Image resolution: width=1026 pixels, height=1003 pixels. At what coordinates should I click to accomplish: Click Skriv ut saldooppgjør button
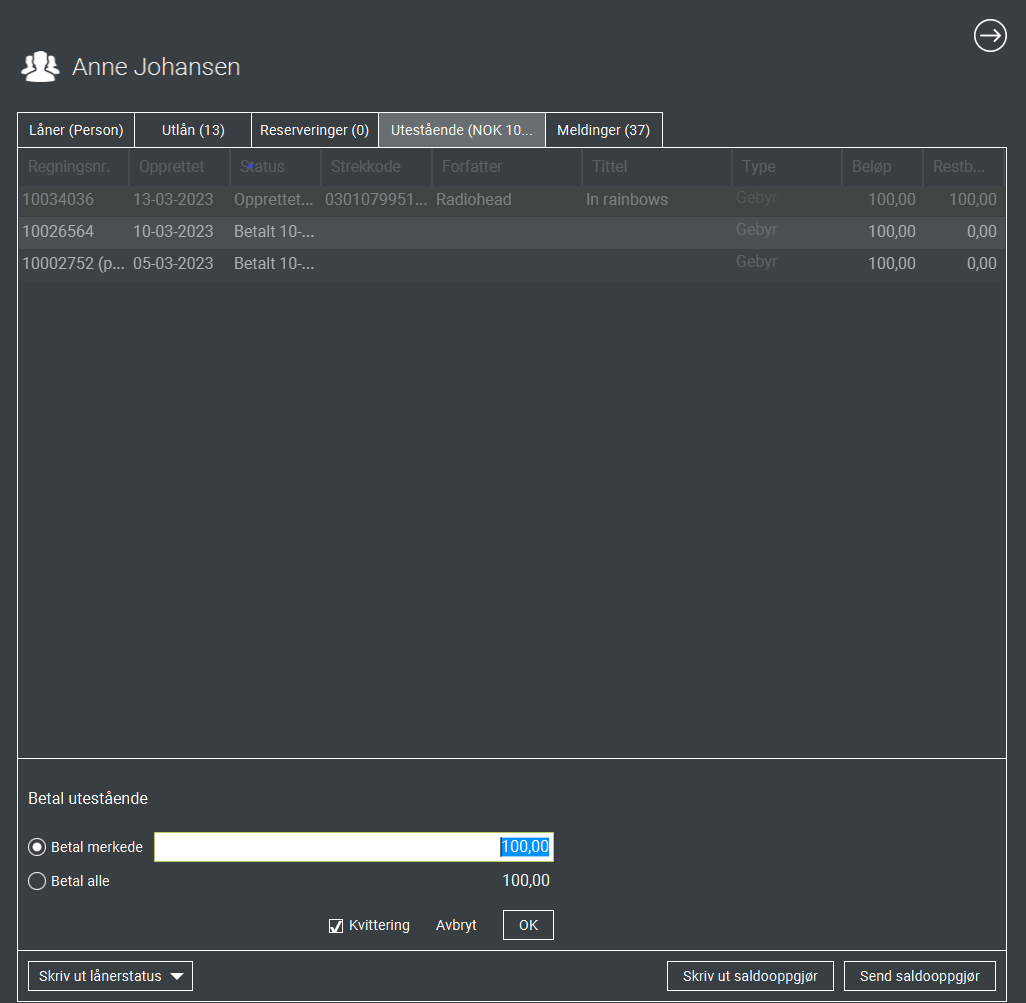(750, 976)
